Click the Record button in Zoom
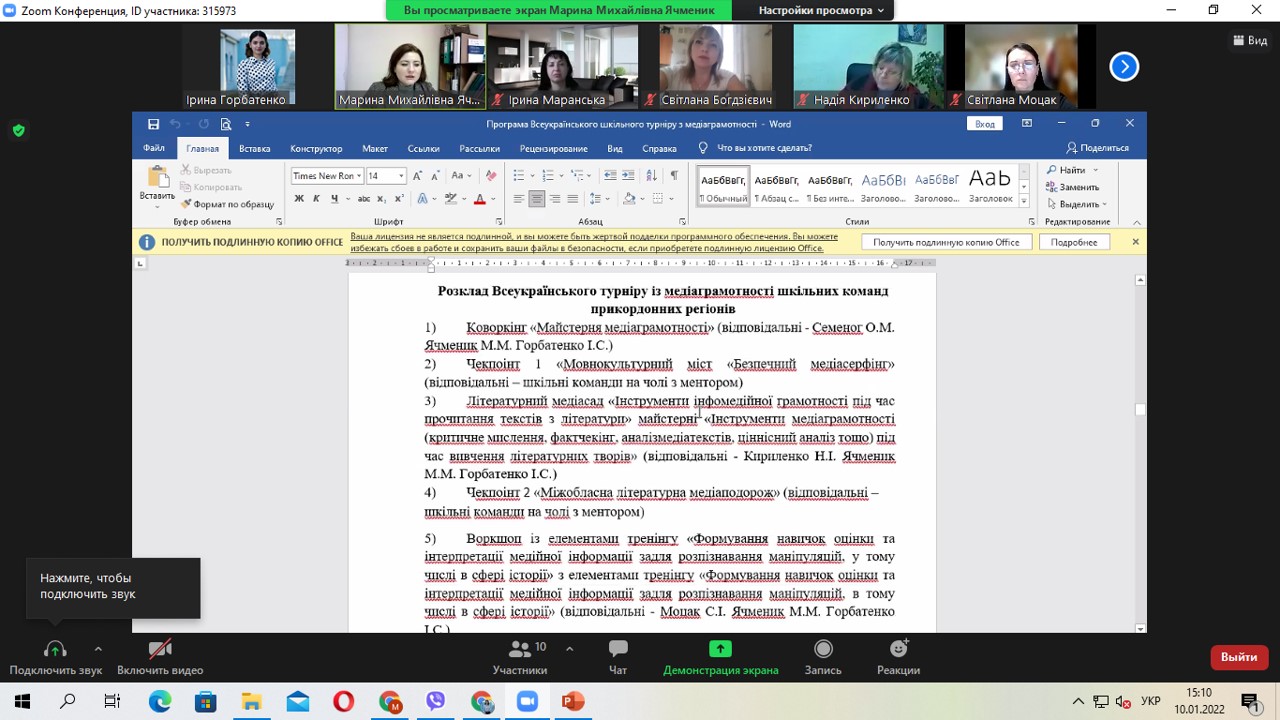This screenshot has height=720, width=1280. (x=823, y=656)
